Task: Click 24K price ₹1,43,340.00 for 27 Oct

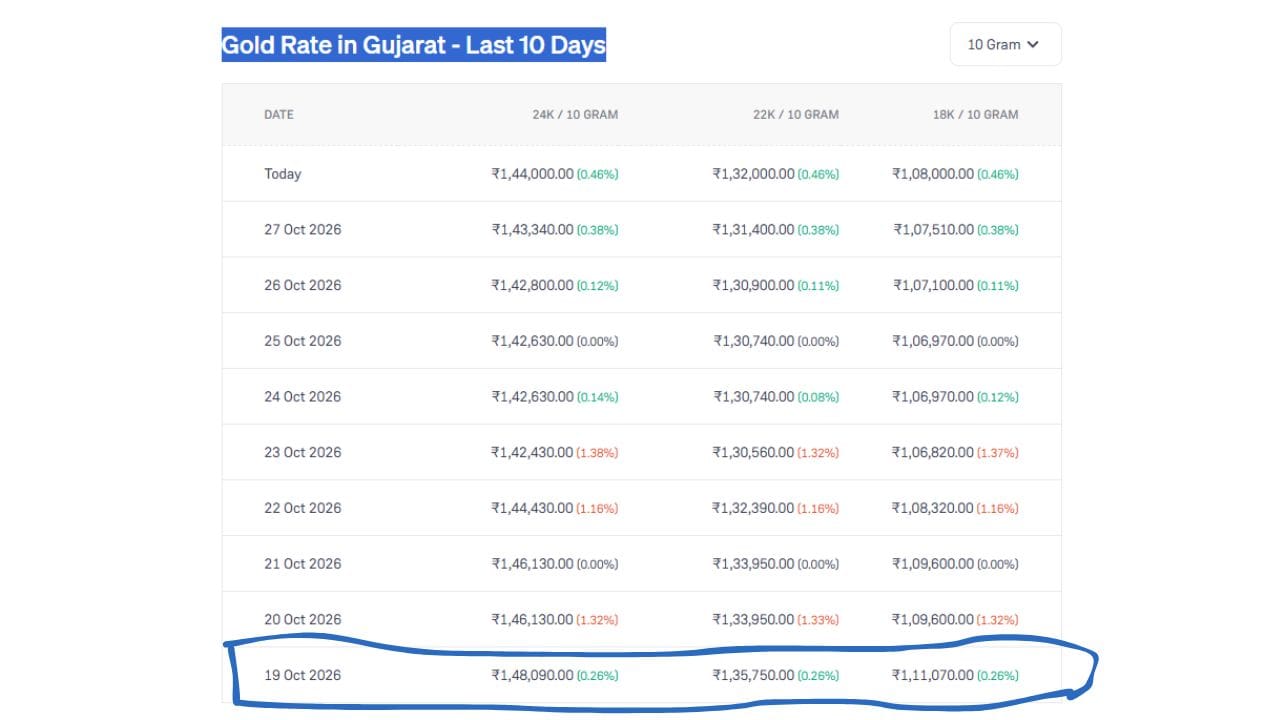Action: tap(532, 229)
